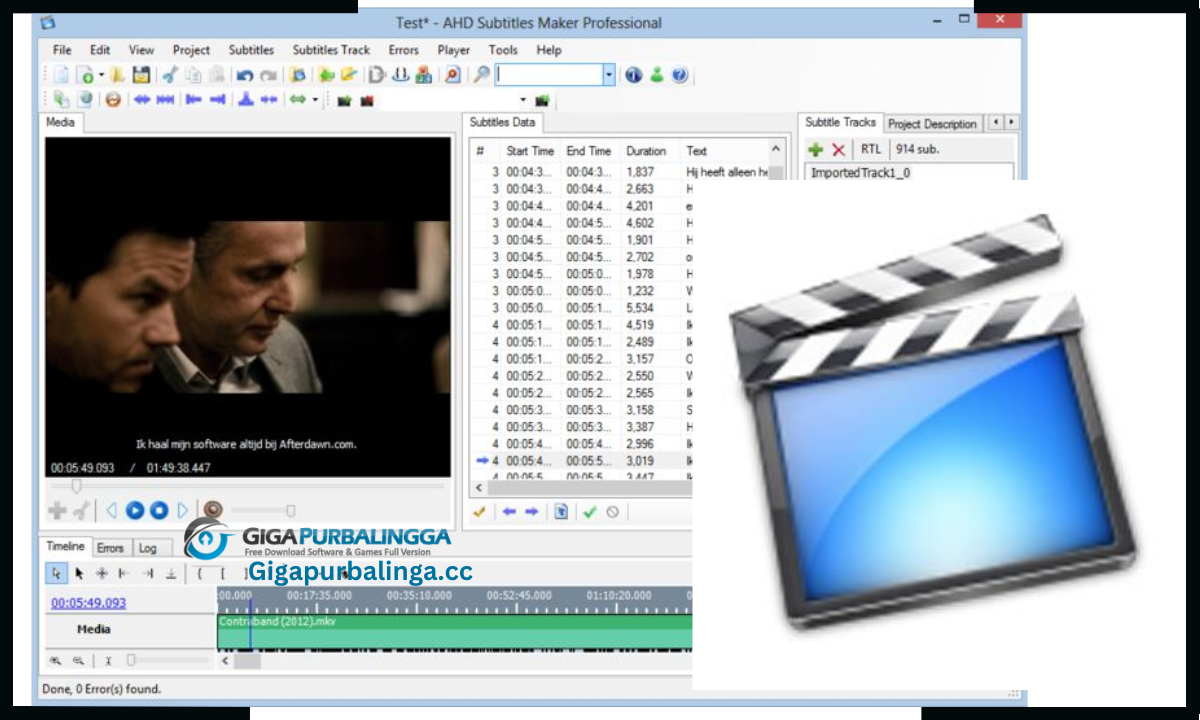Image resolution: width=1200 pixels, height=720 pixels.
Task: Click the gray circle-slash icon below the subtitles list
Action: [612, 512]
